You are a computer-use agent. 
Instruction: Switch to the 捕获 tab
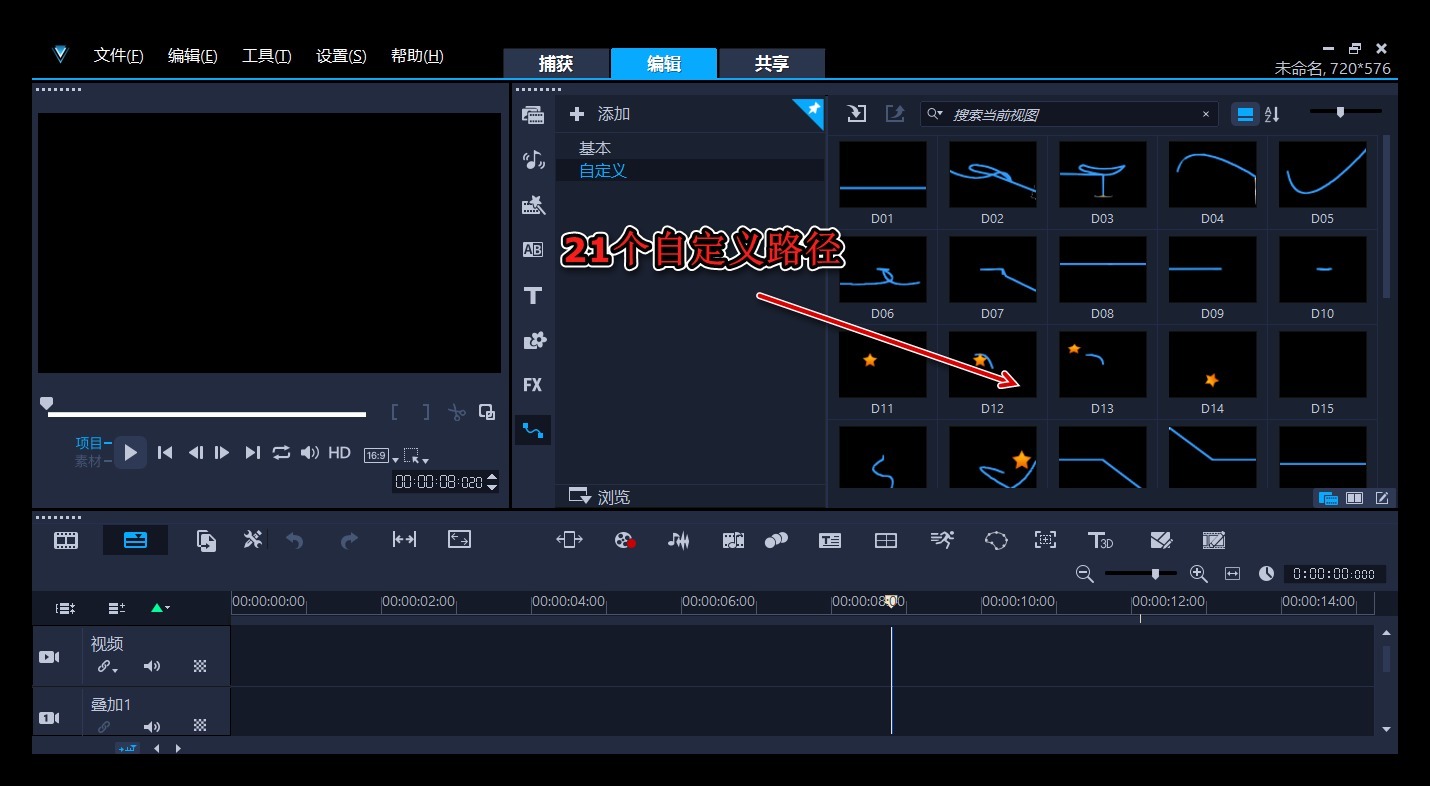point(556,63)
